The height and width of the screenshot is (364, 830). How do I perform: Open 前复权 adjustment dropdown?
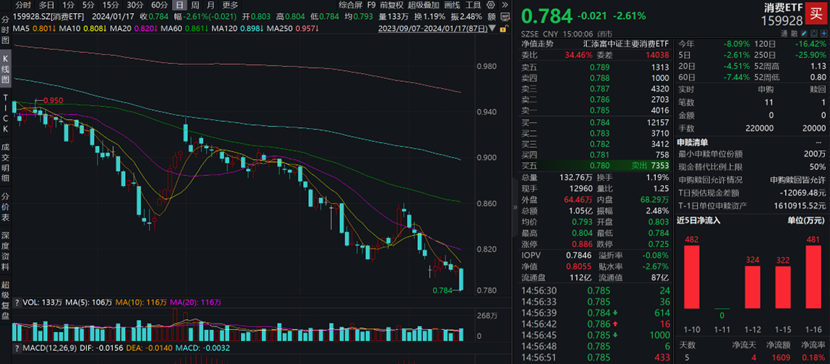(x=391, y=5)
